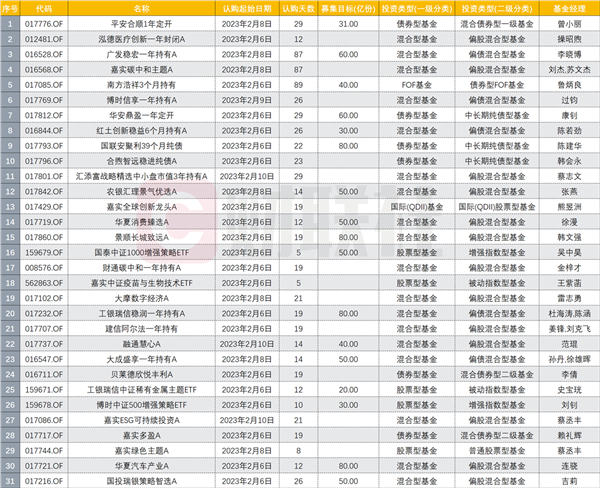Image resolution: width=600 pixels, height=488 pixels.
Task: Click fund name 平安合顺1年定开
Action: click(x=142, y=24)
